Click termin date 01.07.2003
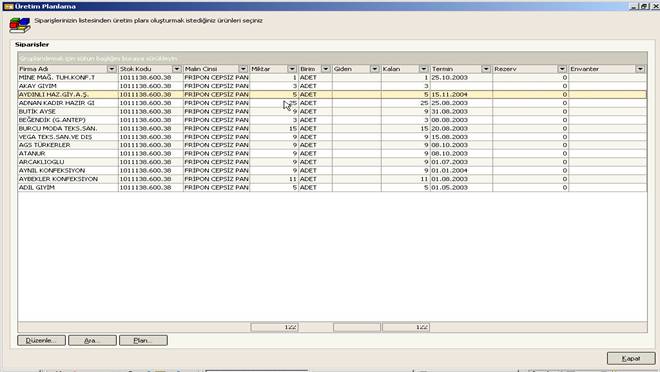 [449, 162]
